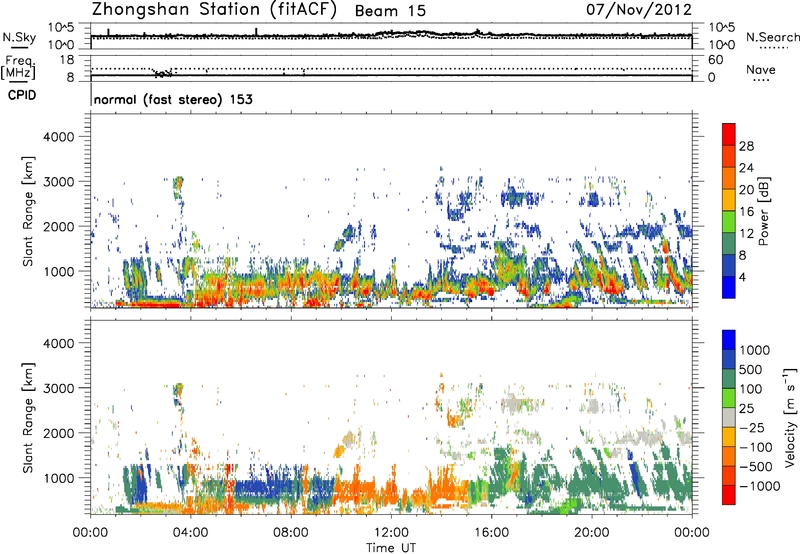
Task: Click the "12" tick on power colorbar
Action: (746, 234)
